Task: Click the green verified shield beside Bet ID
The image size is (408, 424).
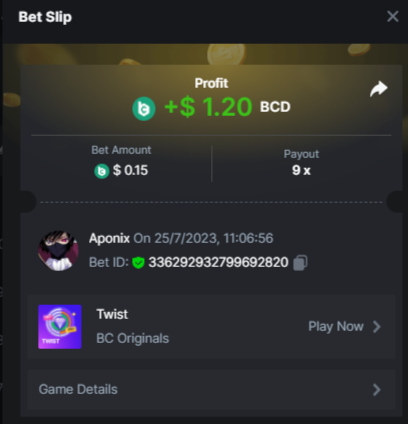Action: click(x=138, y=263)
